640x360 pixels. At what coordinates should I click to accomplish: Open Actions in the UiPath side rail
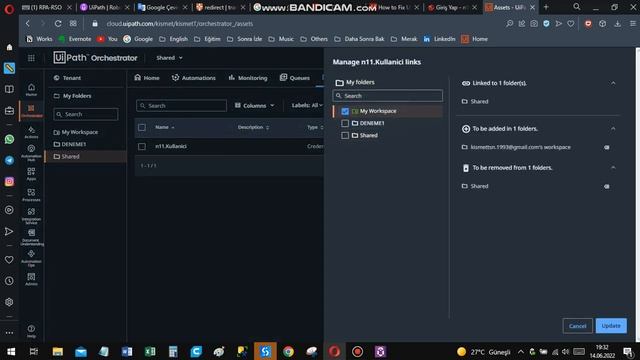(31, 132)
